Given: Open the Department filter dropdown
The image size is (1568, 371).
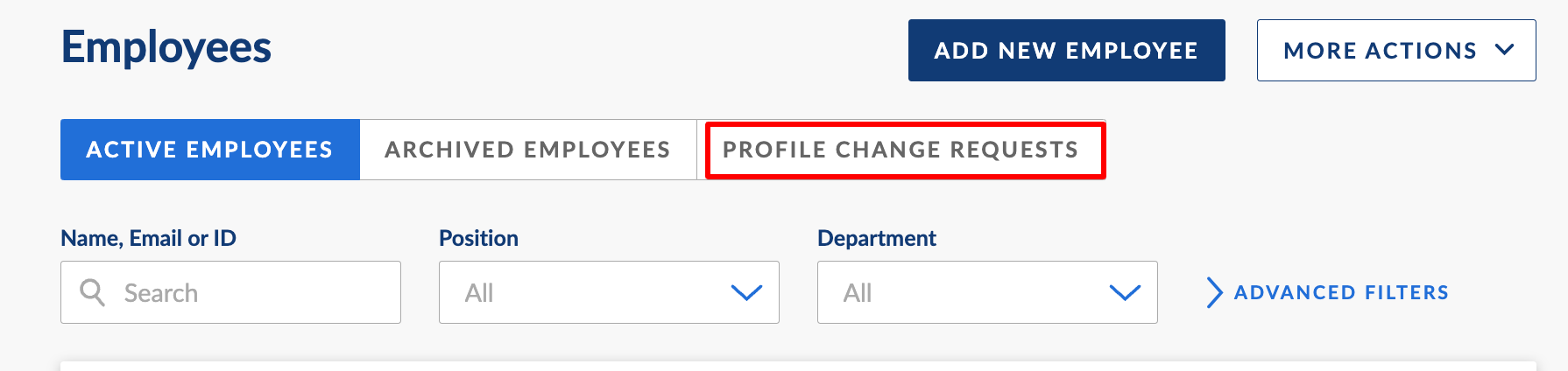Looking at the screenshot, I should (x=987, y=292).
